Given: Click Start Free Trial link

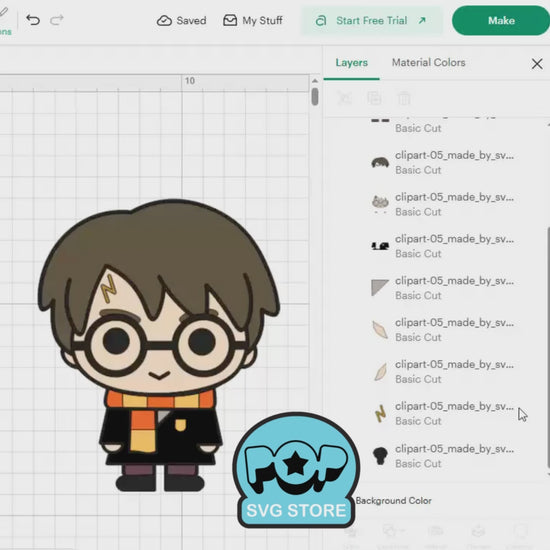Looking at the screenshot, I should [371, 21].
